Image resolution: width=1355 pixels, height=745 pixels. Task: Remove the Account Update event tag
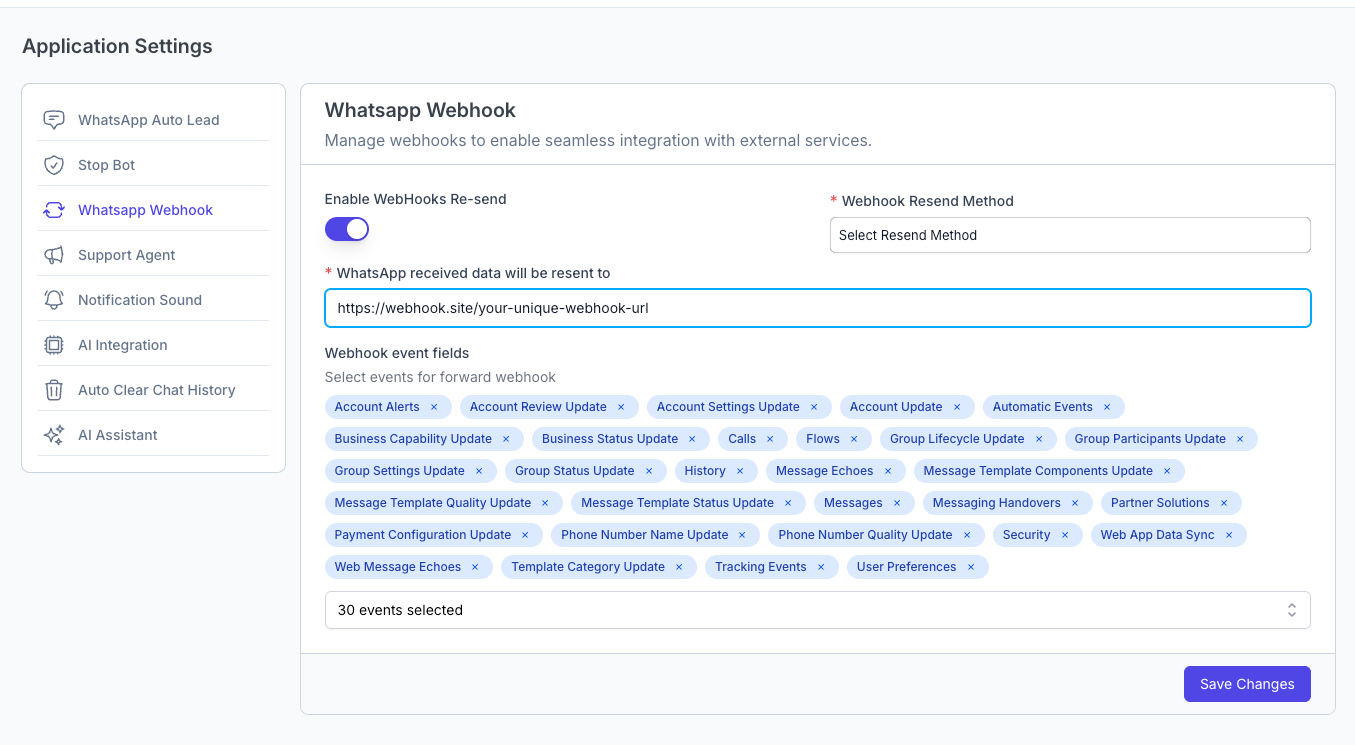tap(957, 407)
